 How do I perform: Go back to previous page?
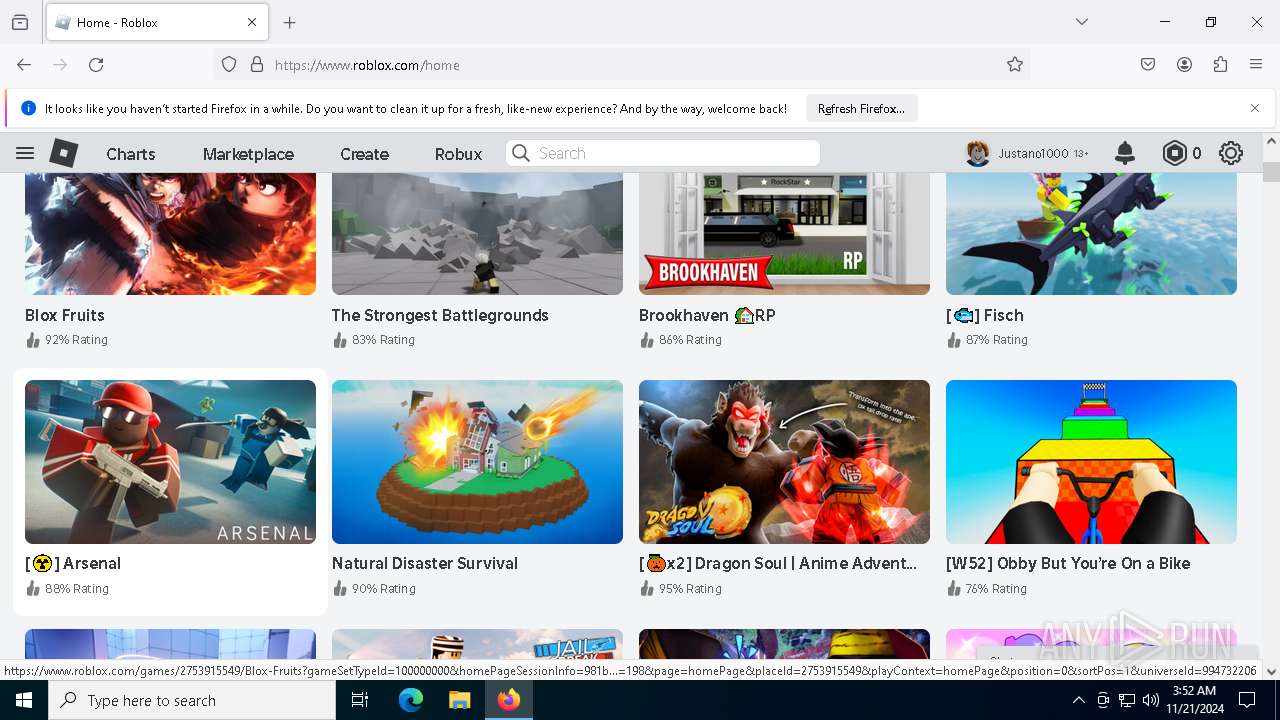tap(24, 65)
